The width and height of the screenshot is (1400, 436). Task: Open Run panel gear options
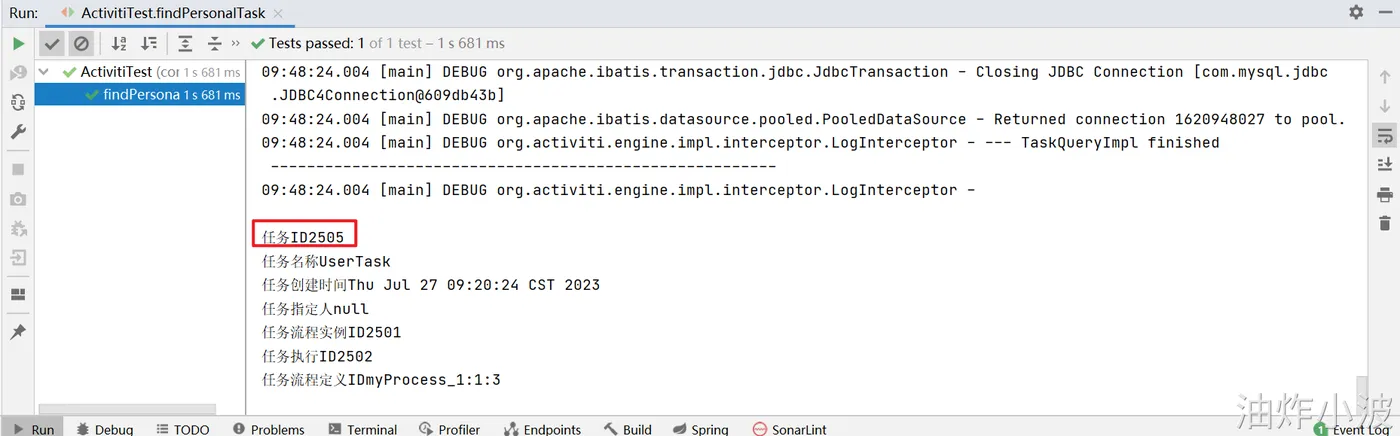pos(1356,12)
